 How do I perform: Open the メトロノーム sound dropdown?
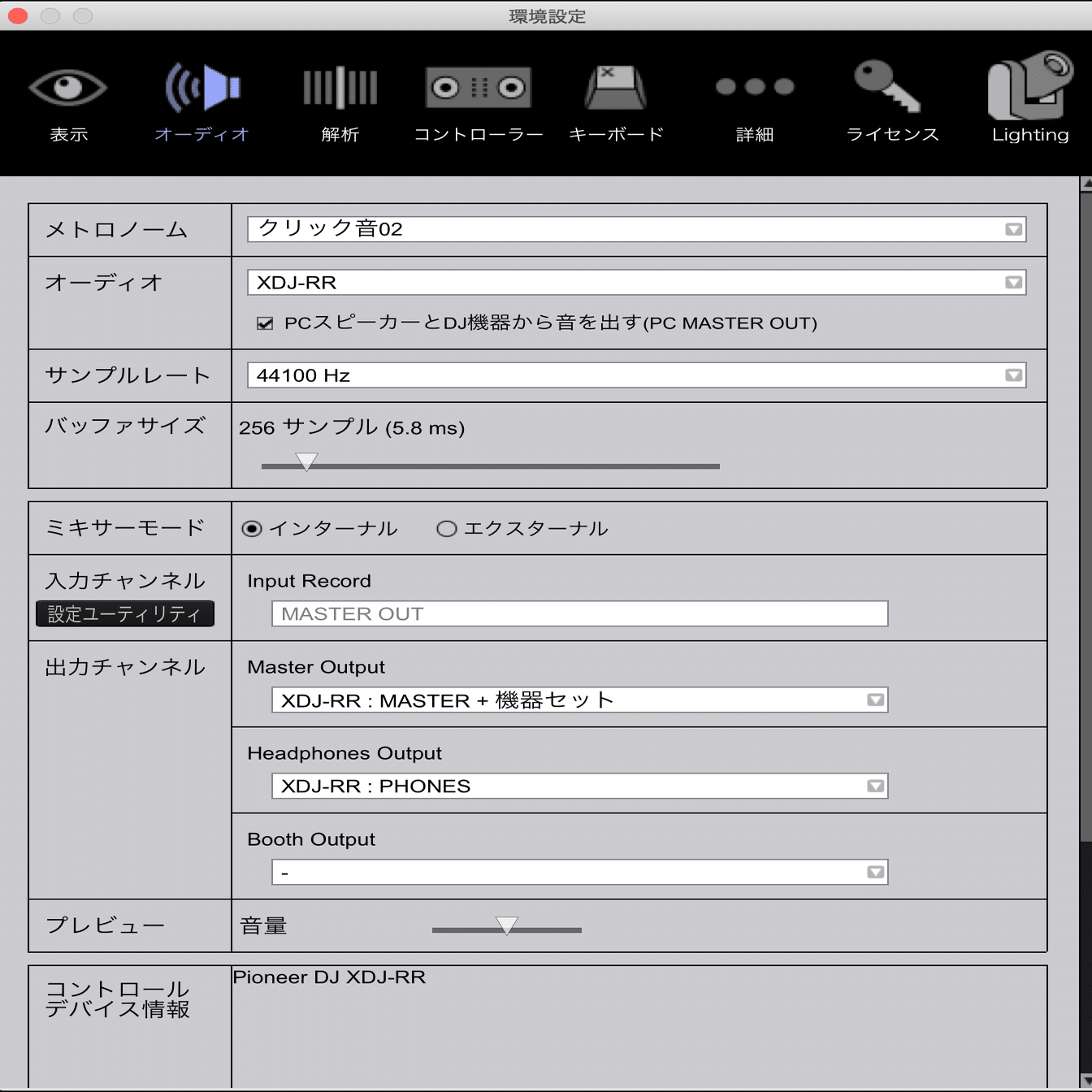coord(1012,229)
